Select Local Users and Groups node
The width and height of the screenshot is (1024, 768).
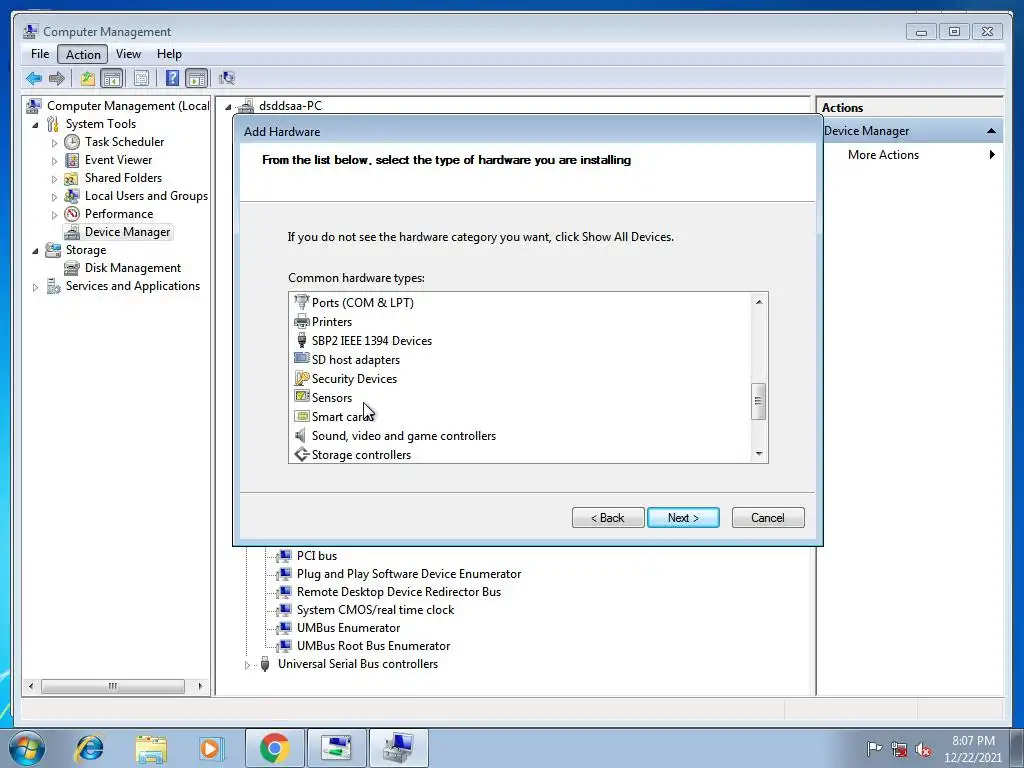point(146,196)
